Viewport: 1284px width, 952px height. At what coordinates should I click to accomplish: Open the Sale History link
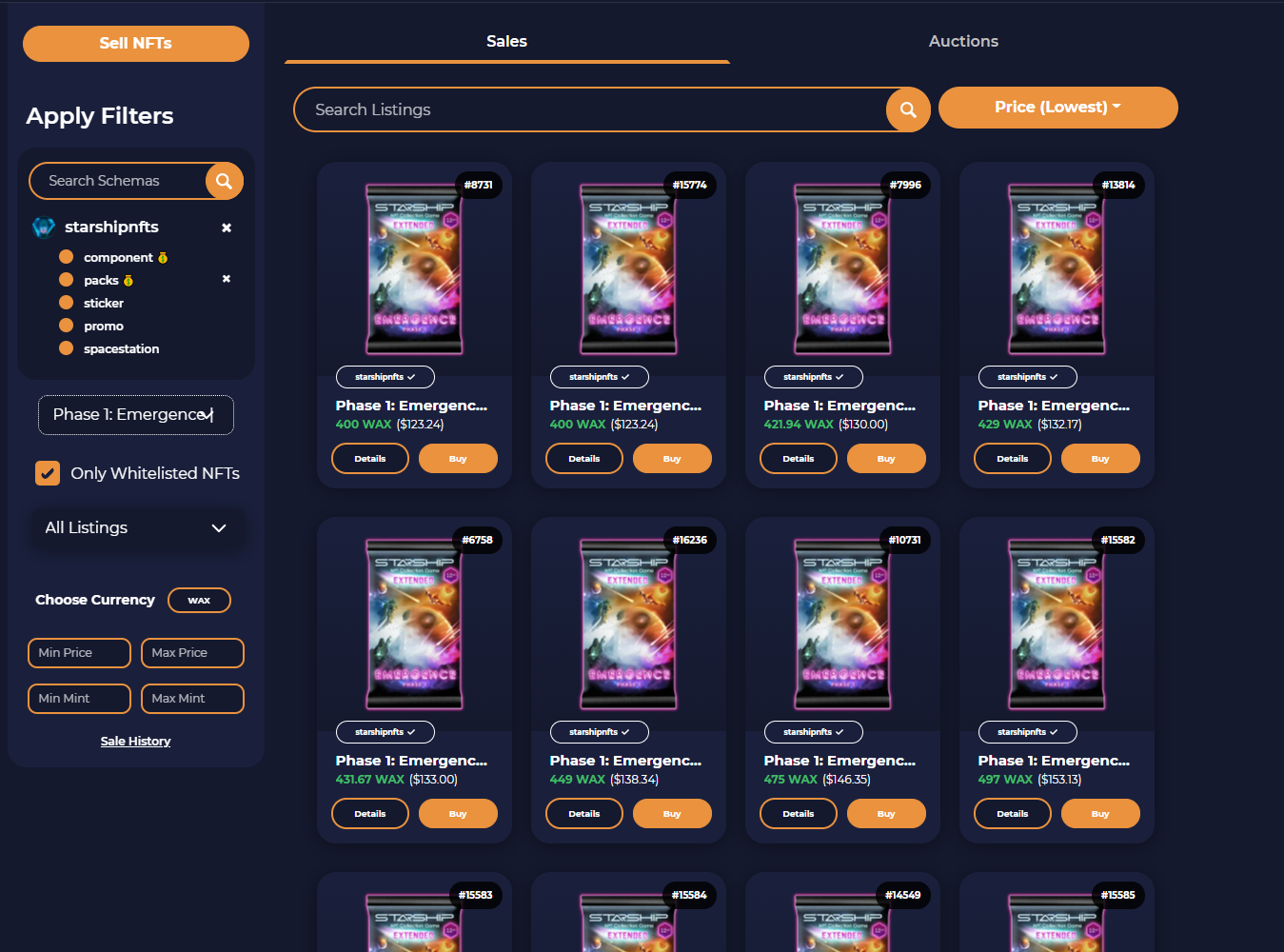[135, 742]
